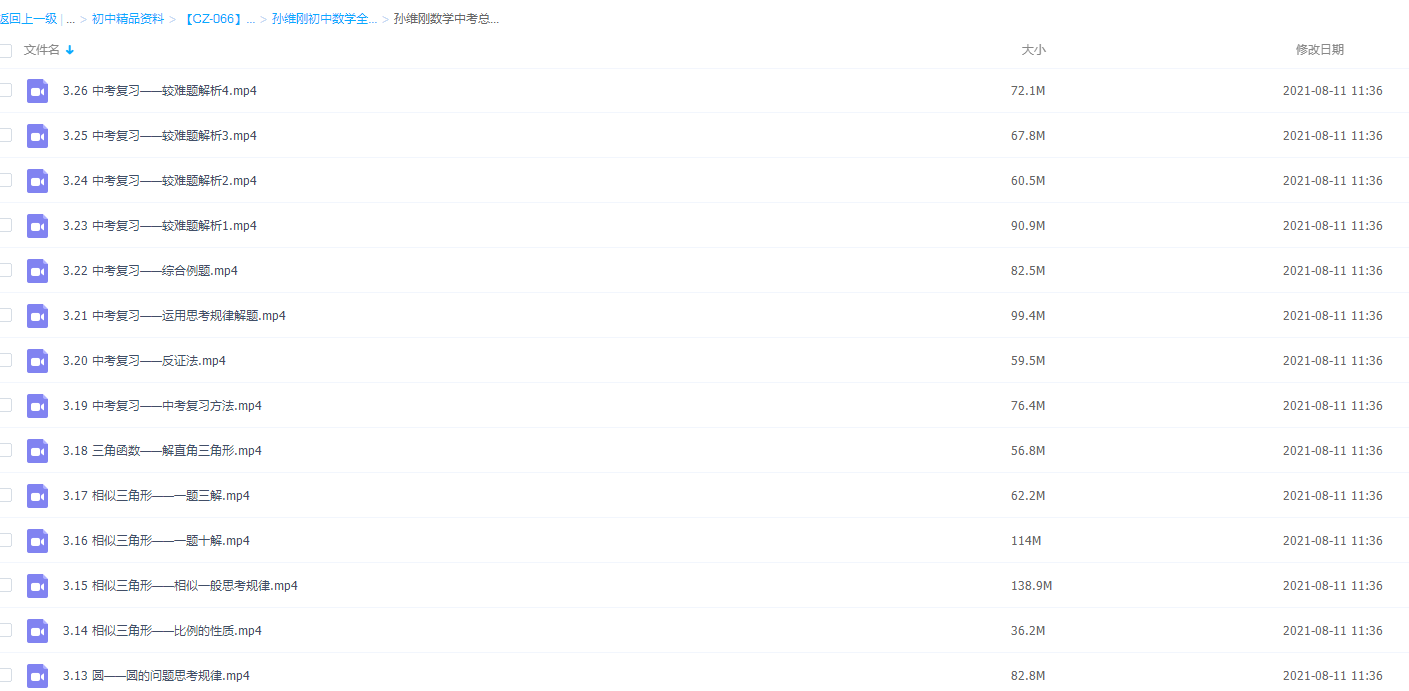Viewport: 1409px width, 691px height.
Task: Click video icon for 3.20 反证法.mp4
Action: [37, 361]
